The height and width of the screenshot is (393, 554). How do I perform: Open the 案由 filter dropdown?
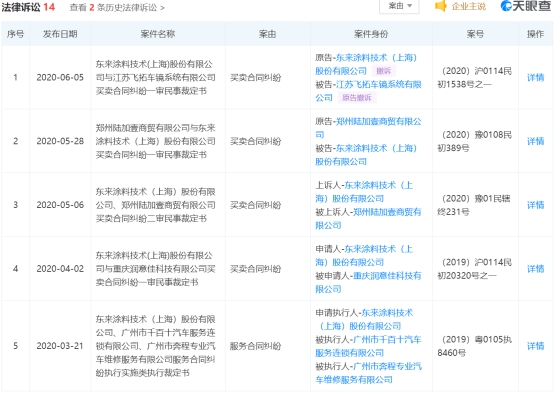399,6
